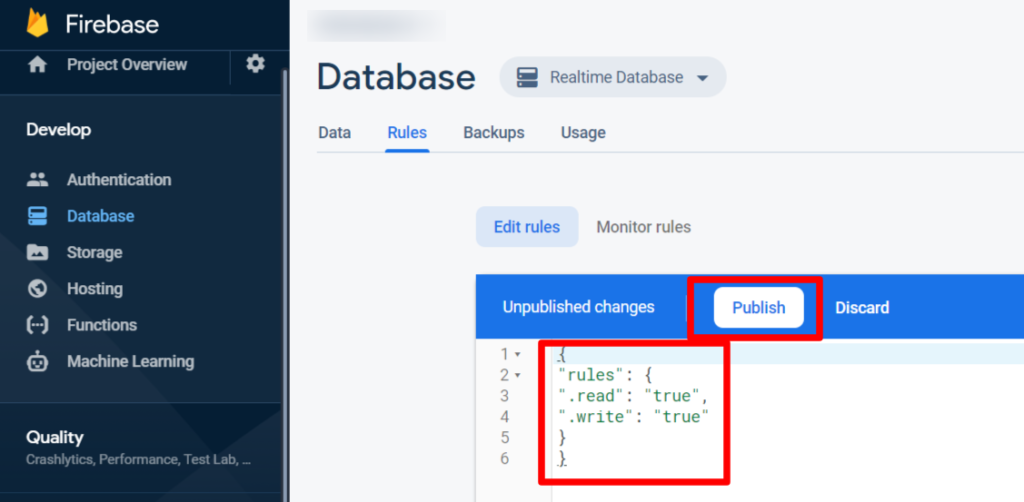The width and height of the screenshot is (1024, 502).
Task: Click the Hosting globe icon
Action: (37, 289)
